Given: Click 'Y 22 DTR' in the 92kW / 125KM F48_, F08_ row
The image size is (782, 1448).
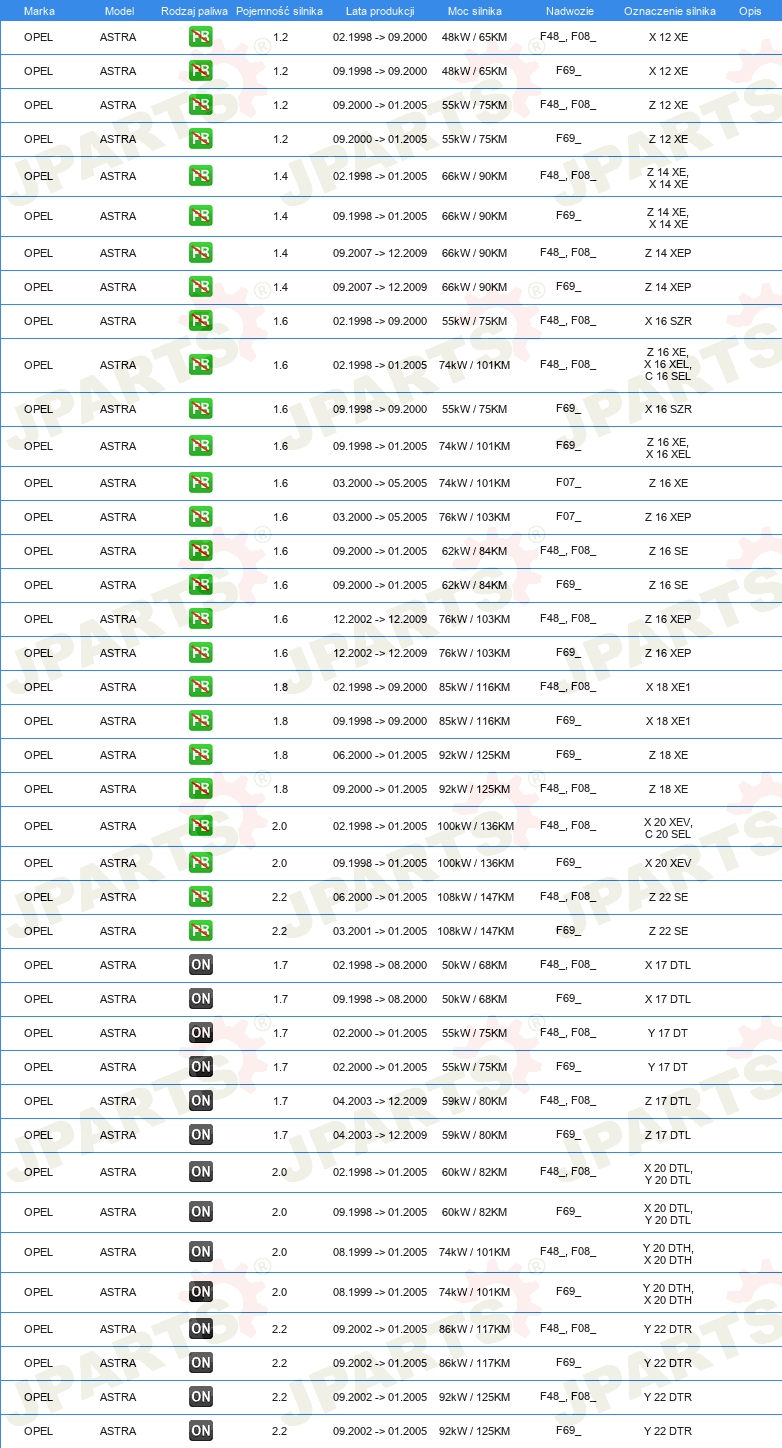Looking at the screenshot, I should click(x=668, y=1397).
